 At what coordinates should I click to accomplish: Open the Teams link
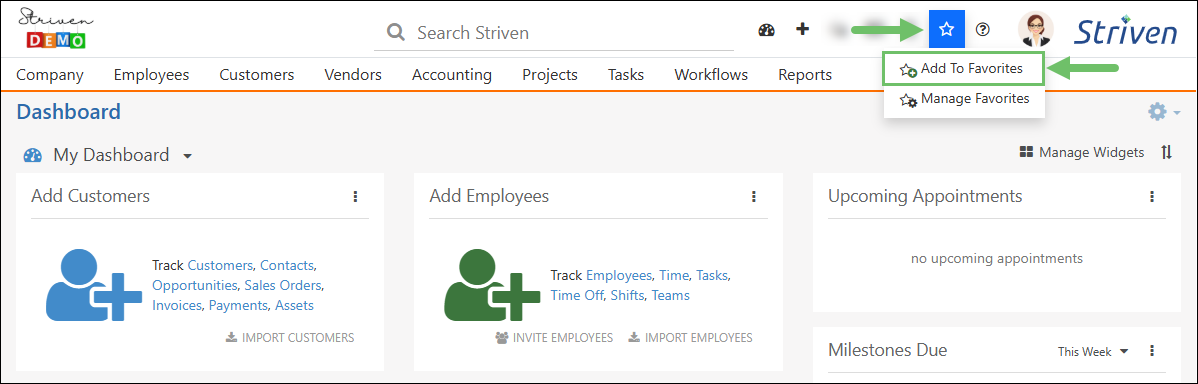click(x=671, y=295)
